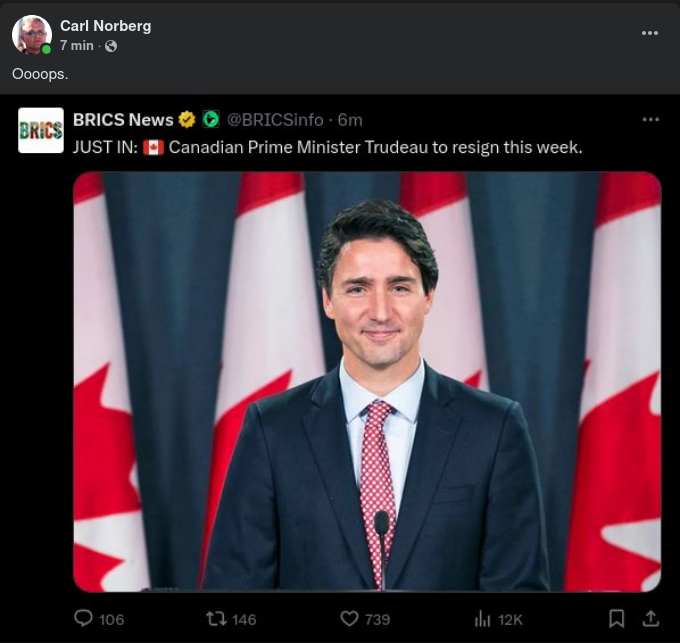Click the reply icon with 106 comments
680x643 pixels.
pyautogui.click(x=84, y=619)
